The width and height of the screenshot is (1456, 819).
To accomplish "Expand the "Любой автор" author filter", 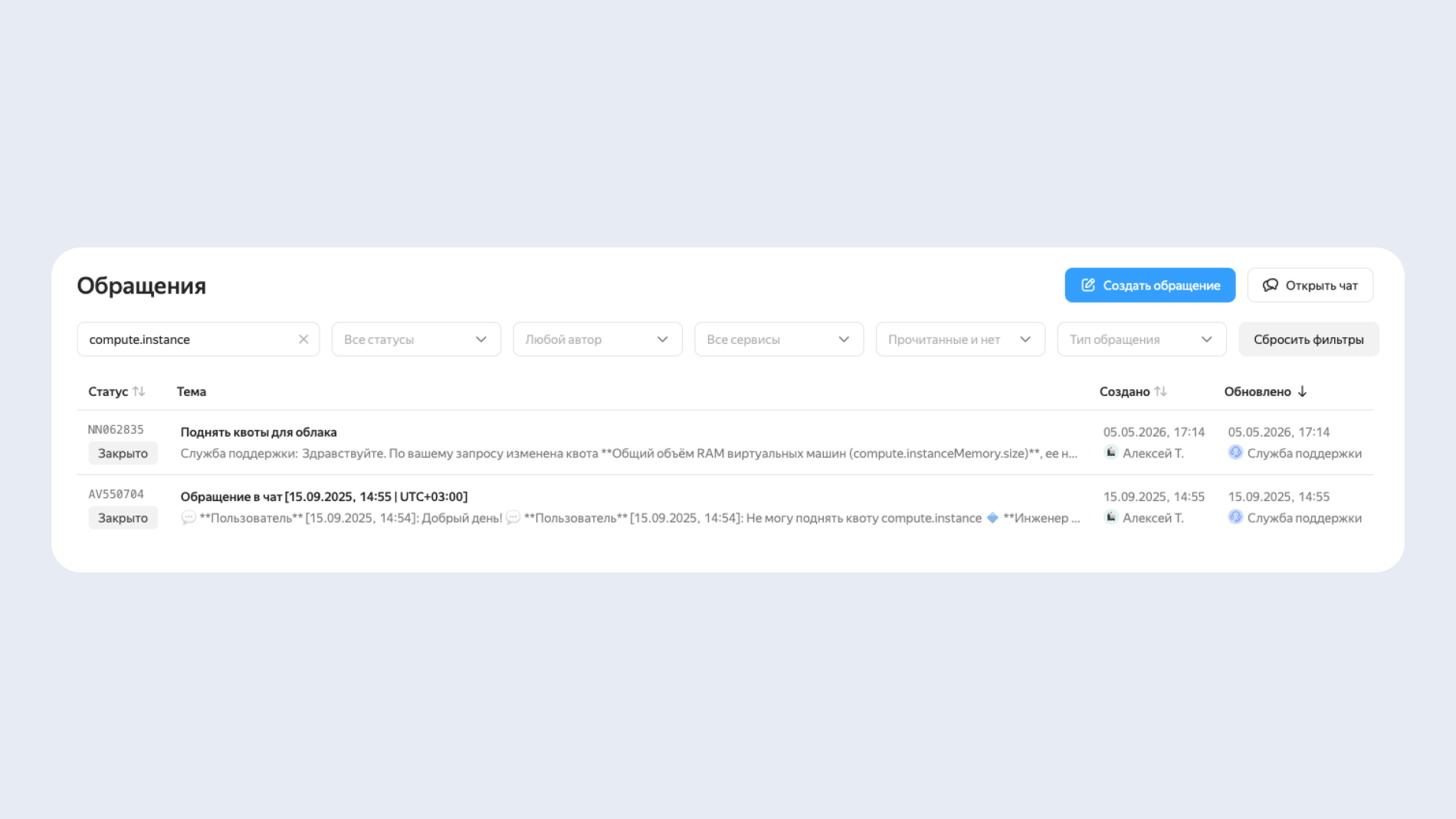I will point(598,339).
